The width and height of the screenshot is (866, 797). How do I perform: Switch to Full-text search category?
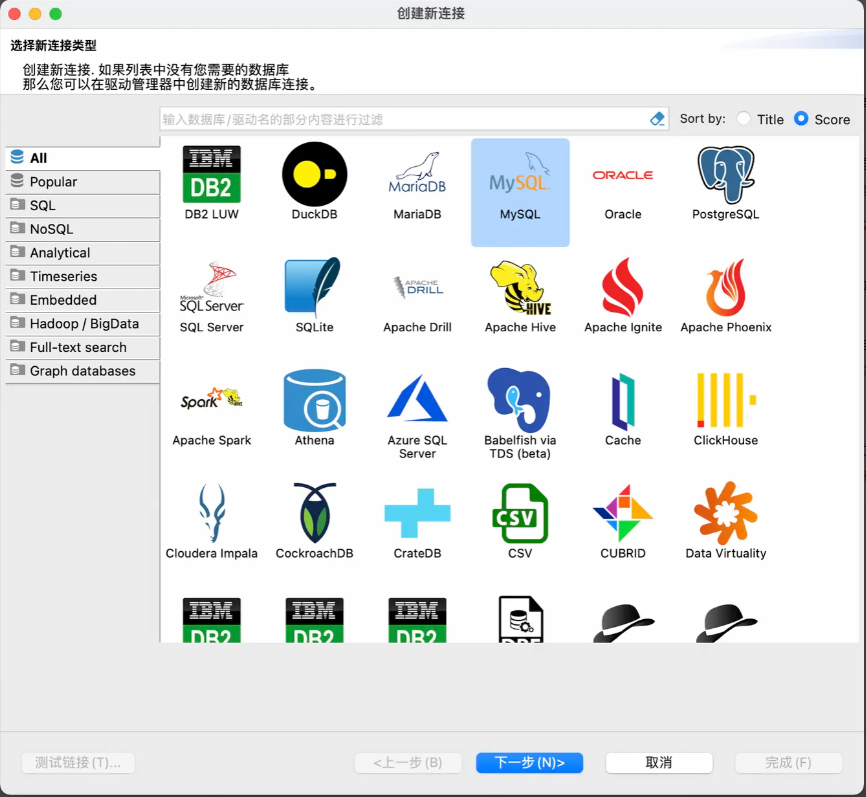point(83,347)
